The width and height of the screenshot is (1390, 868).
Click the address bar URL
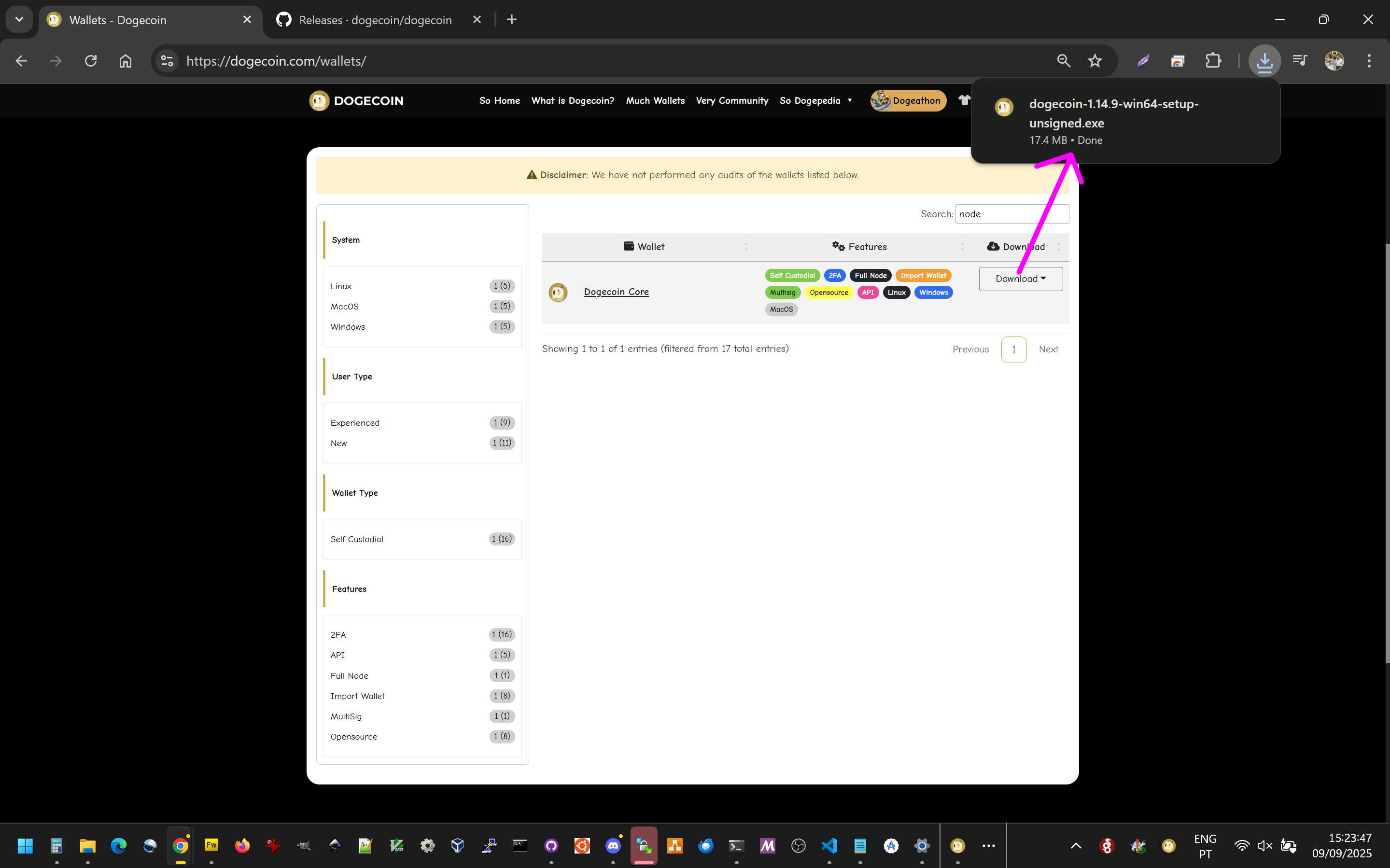tap(276, 61)
